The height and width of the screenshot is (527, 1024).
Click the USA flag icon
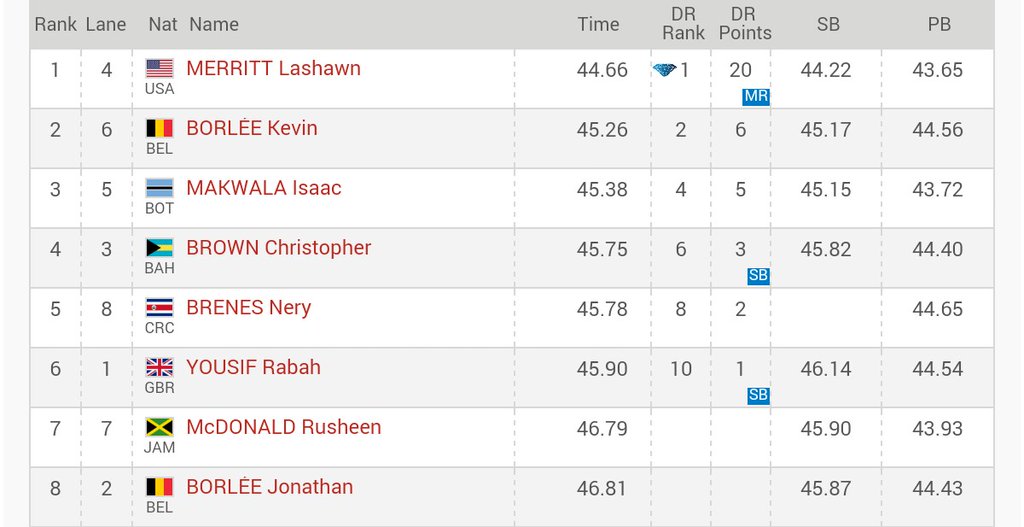[159, 69]
